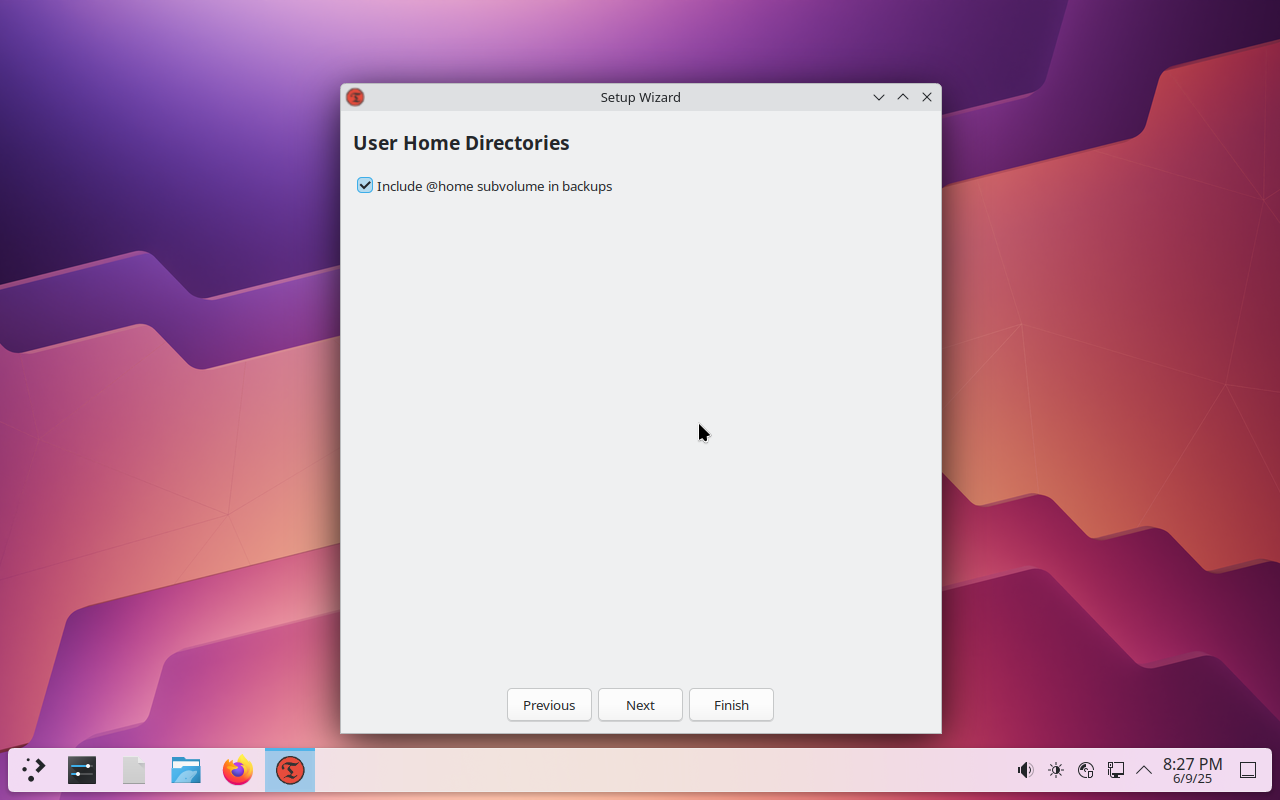Click the User Home Directories heading

coord(461,143)
